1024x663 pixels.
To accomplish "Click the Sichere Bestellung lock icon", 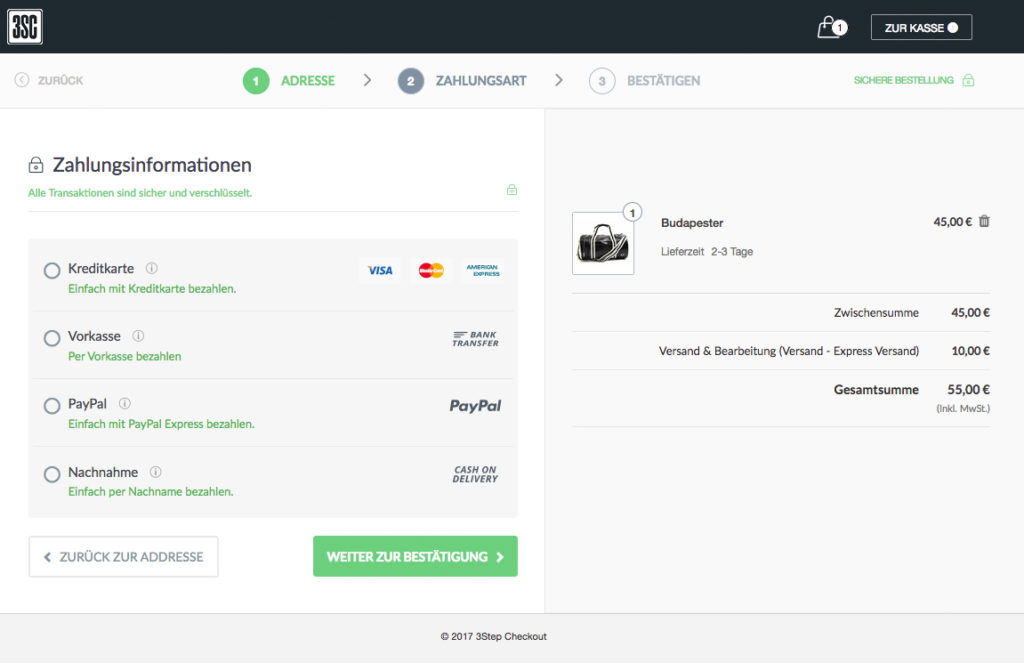I will [968, 80].
